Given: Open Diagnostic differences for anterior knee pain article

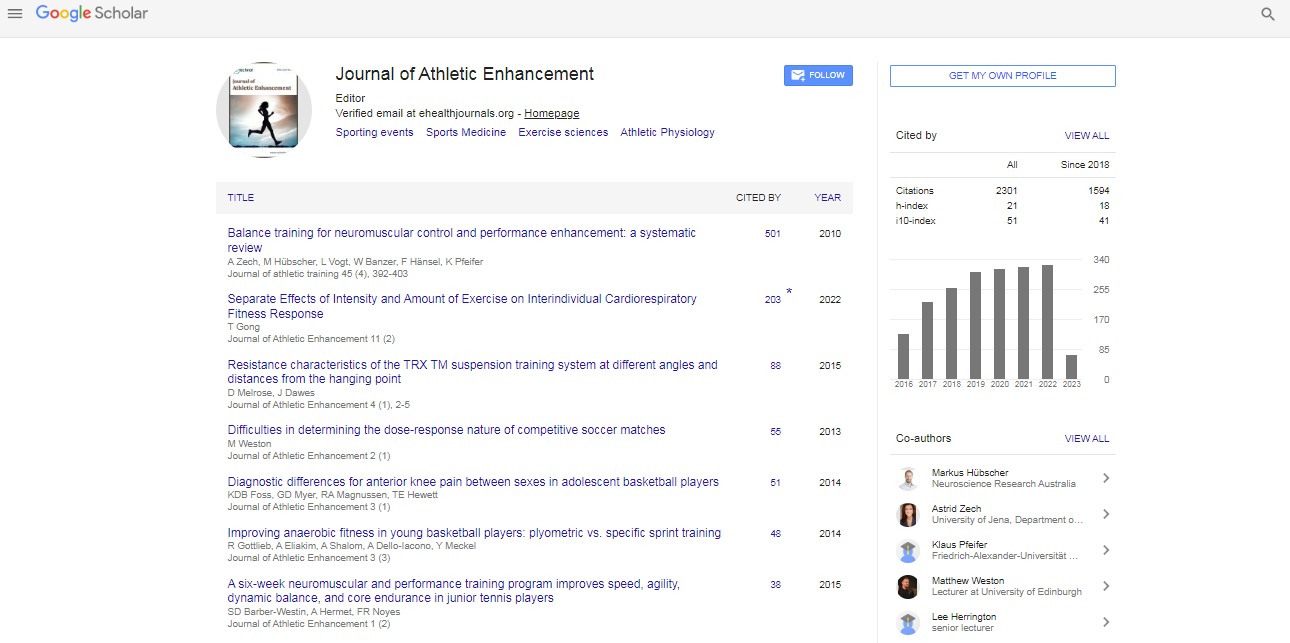Looking at the screenshot, I should [x=473, y=482].
